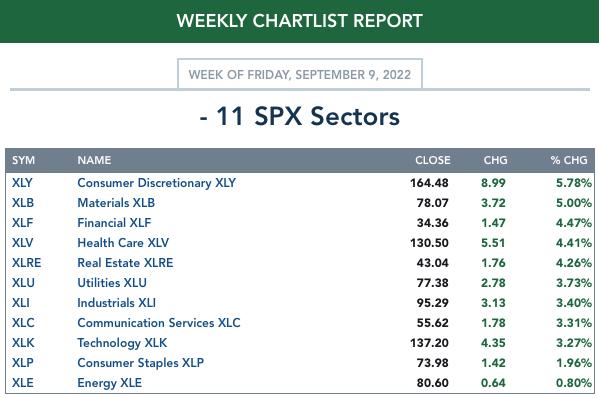The height and width of the screenshot is (398, 599).
Task: Open the XLY symbol link
Action: 22,183
